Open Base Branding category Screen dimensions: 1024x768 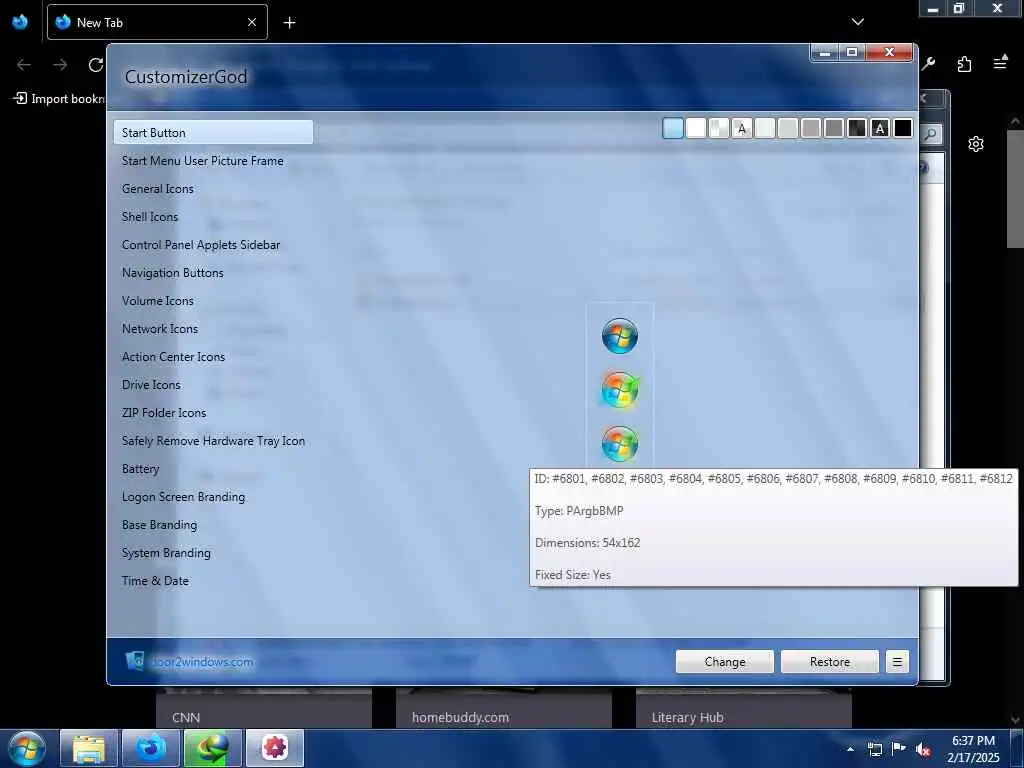pyautogui.click(x=213, y=526)
